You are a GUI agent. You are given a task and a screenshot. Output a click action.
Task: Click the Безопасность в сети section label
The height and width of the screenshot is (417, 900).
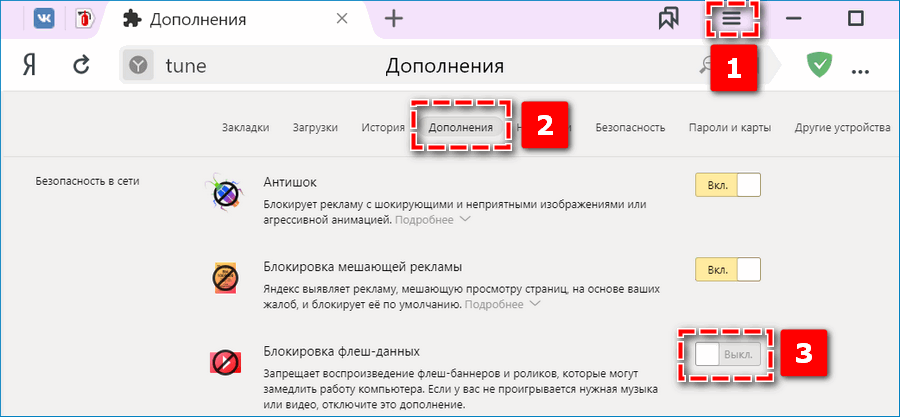[87, 181]
